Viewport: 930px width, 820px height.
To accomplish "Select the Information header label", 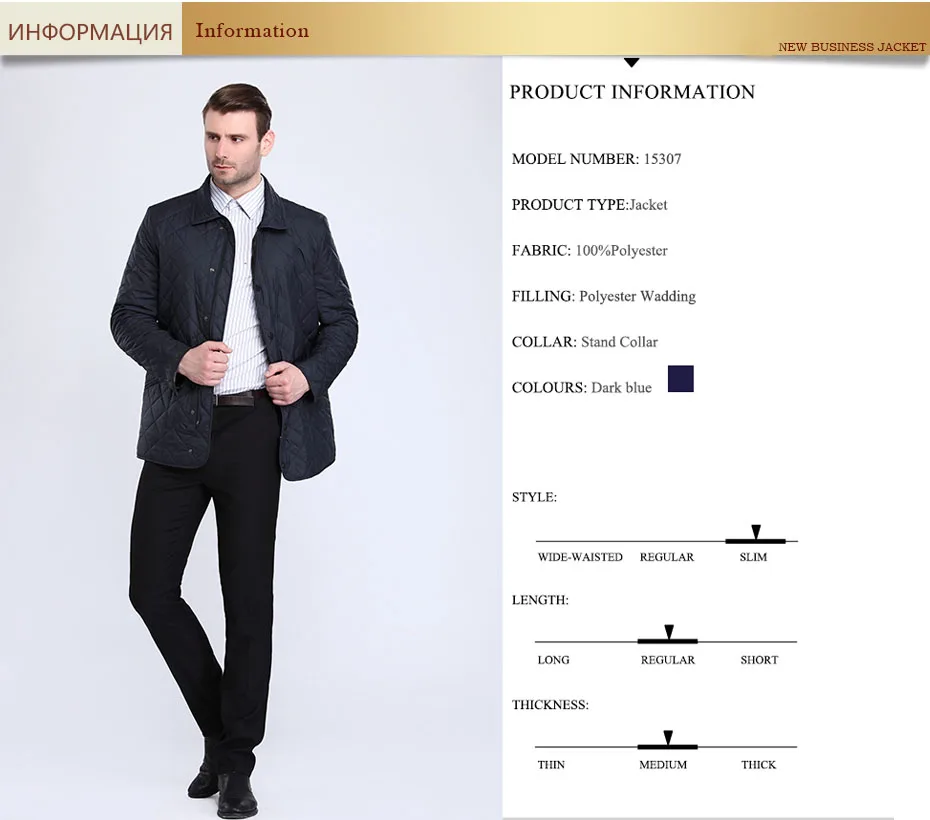I will point(252,30).
